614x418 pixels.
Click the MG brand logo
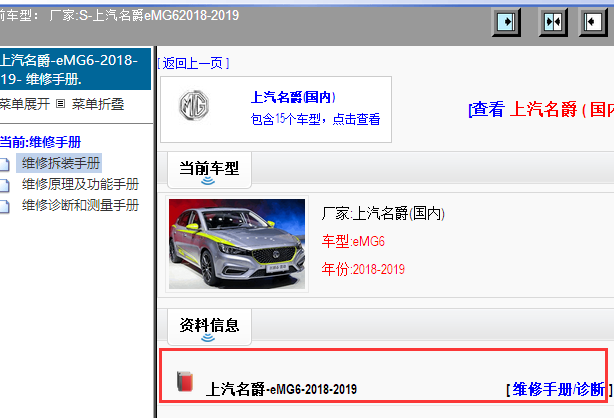(x=194, y=105)
